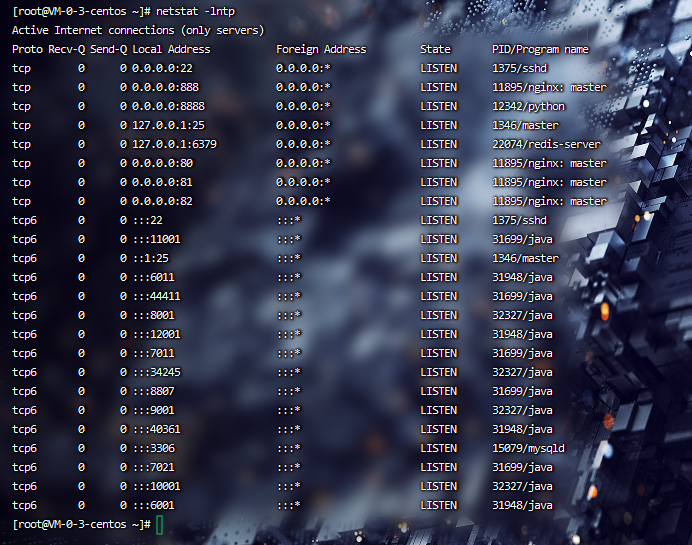Click the Proto column header
692x545 pixels.
tap(28, 49)
